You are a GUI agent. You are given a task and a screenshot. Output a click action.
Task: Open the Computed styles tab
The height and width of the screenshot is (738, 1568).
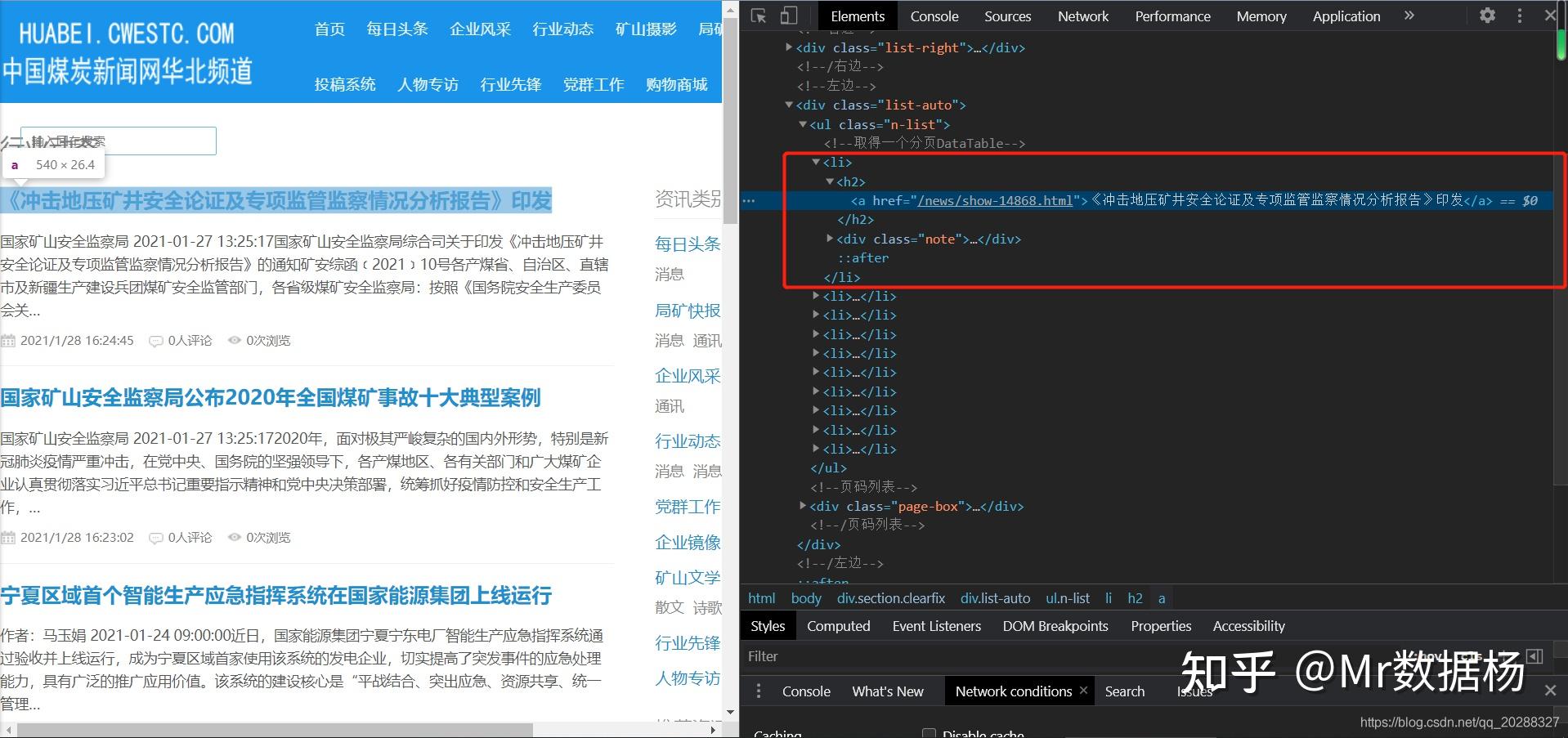(x=838, y=626)
